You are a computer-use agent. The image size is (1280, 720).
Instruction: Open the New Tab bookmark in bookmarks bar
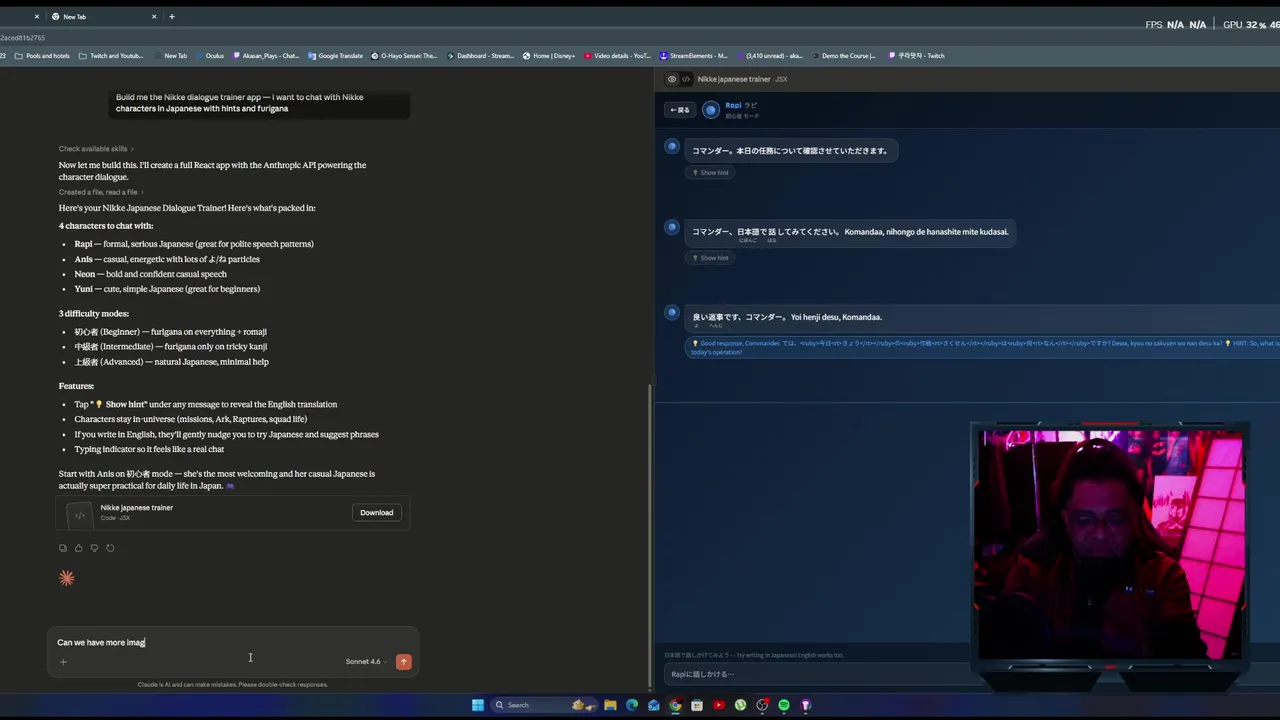pyautogui.click(x=169, y=56)
